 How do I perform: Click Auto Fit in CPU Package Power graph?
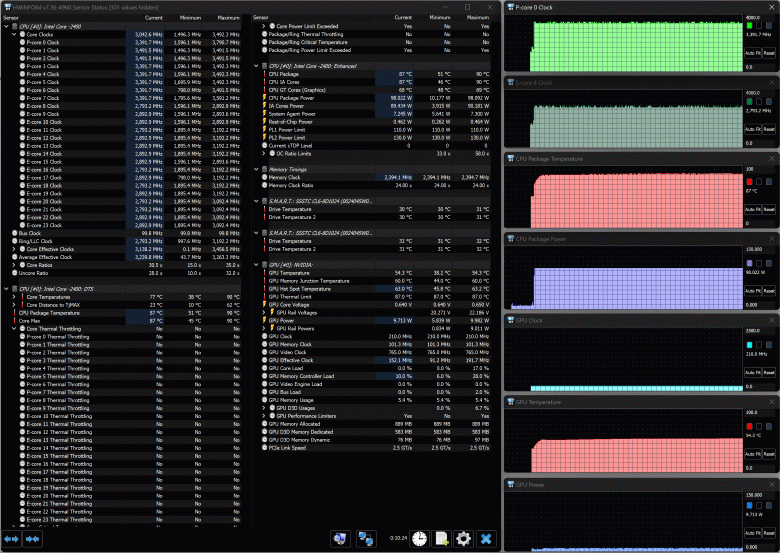(x=753, y=290)
